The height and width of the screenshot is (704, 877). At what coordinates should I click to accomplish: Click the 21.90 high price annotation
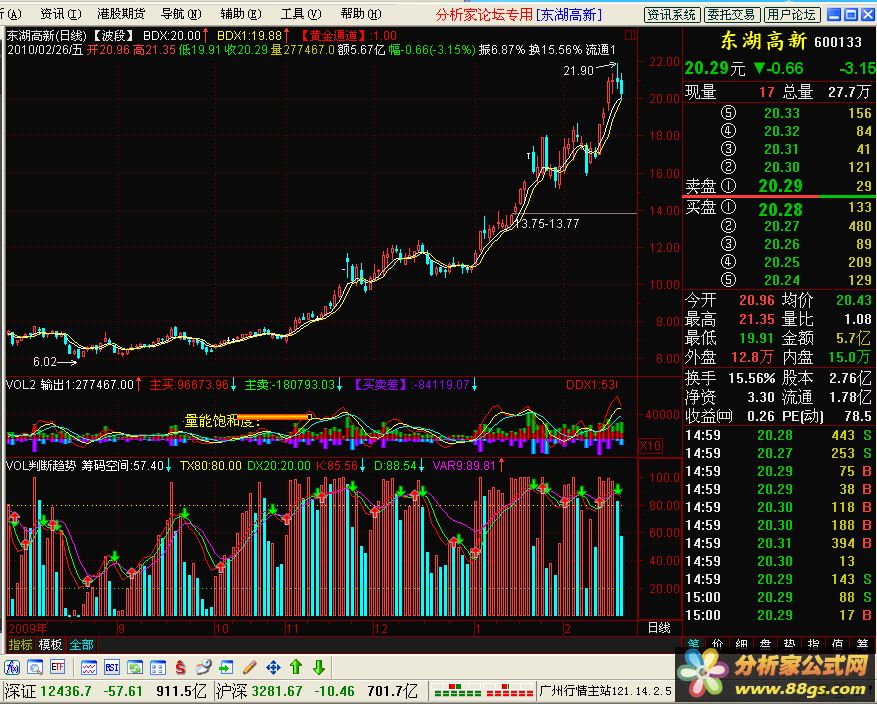578,70
